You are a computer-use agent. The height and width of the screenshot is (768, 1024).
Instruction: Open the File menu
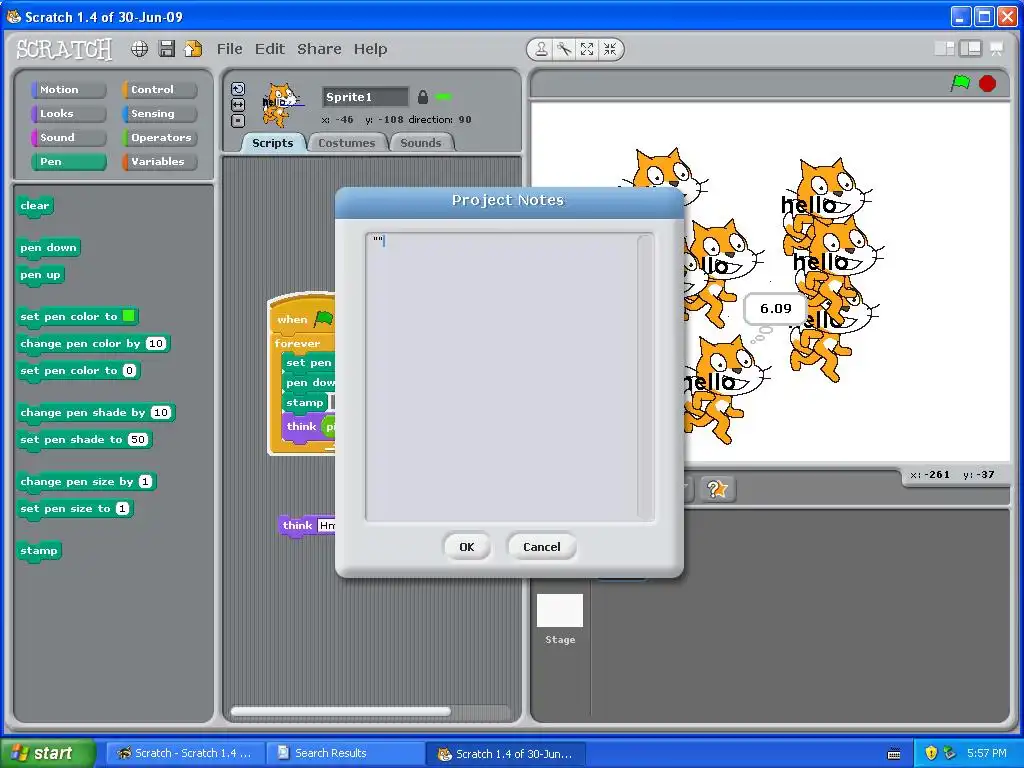tap(229, 49)
